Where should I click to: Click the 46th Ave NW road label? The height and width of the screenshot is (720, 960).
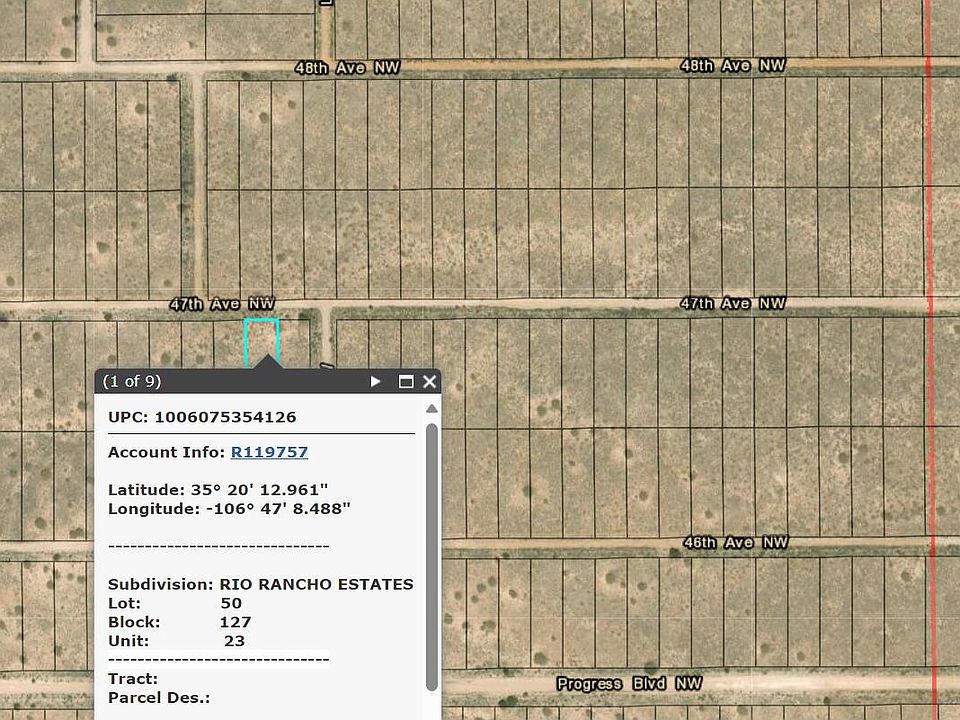pos(735,542)
